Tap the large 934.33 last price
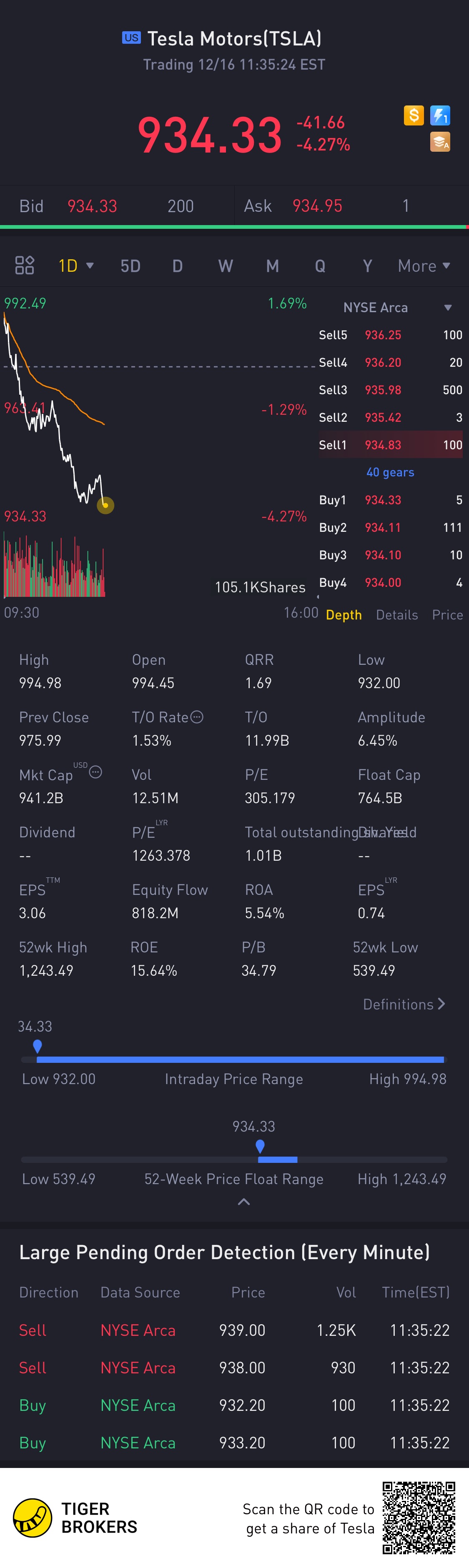 tap(210, 135)
